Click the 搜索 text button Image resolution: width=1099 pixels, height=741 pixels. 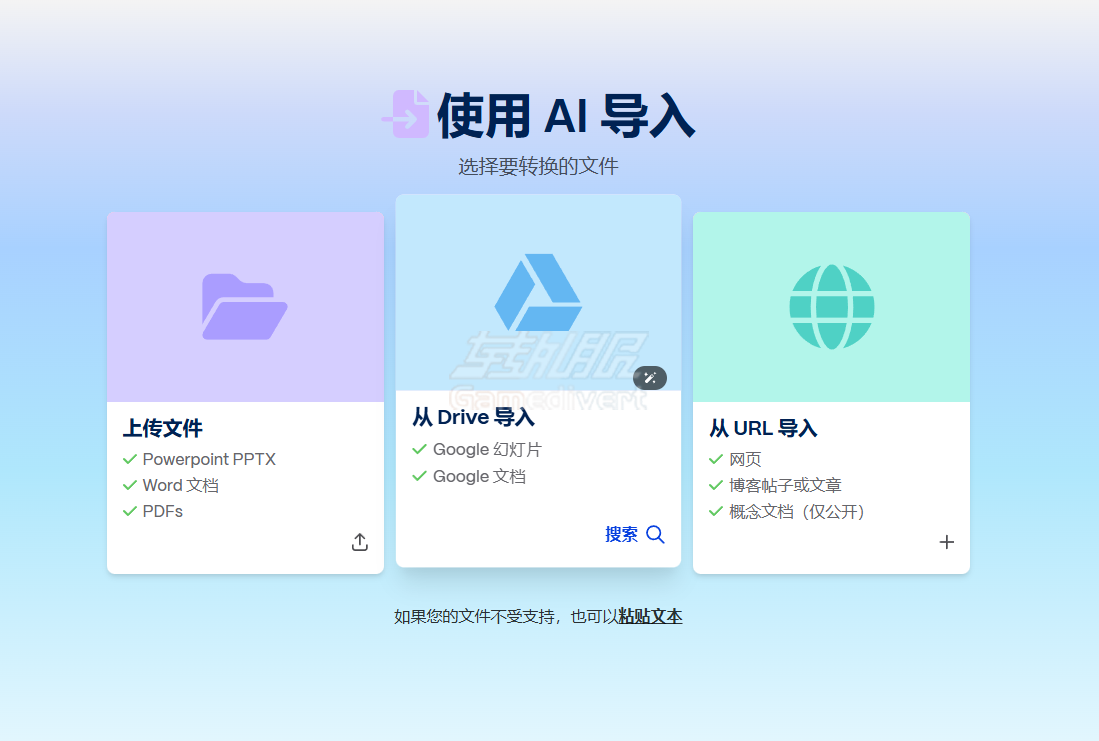621,535
